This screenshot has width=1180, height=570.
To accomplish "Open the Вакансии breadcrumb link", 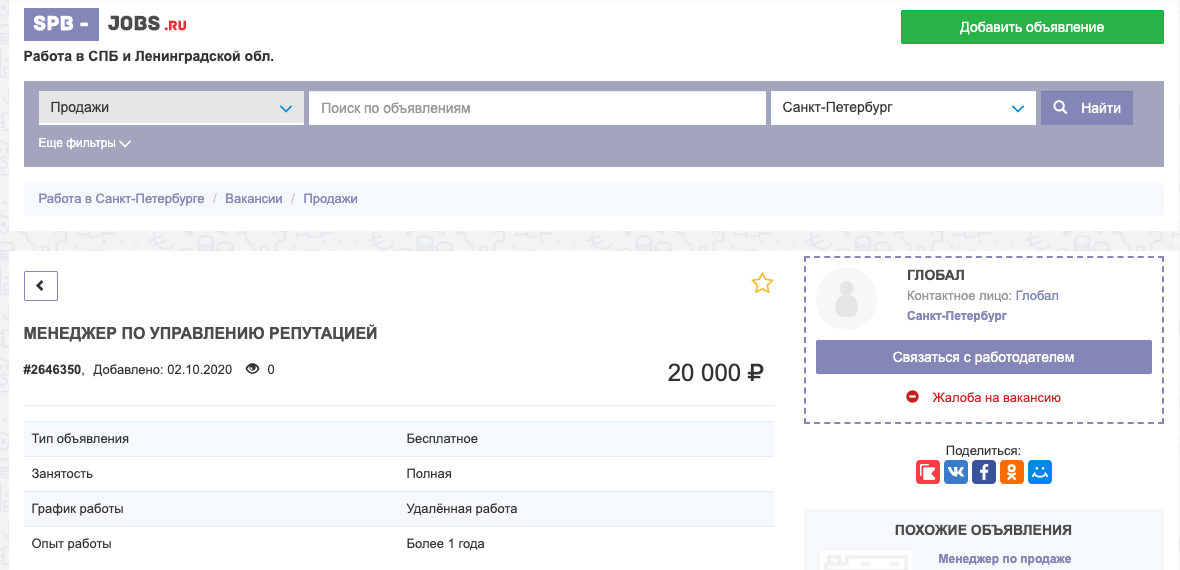I will (254, 199).
